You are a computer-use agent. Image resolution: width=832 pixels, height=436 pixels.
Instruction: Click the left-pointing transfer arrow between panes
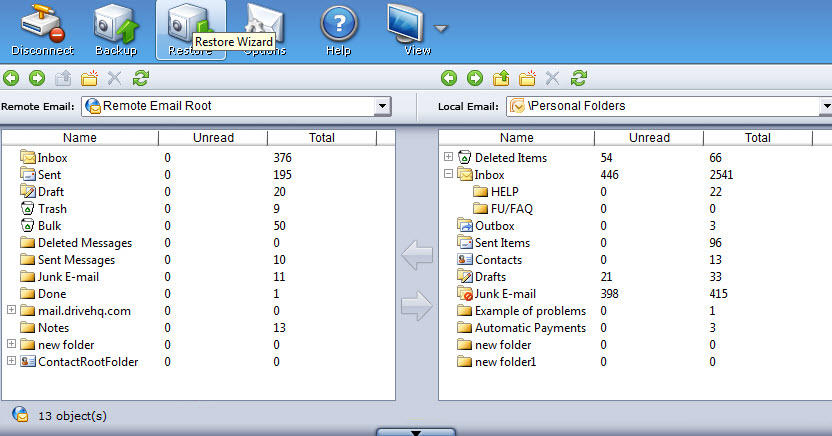416,257
